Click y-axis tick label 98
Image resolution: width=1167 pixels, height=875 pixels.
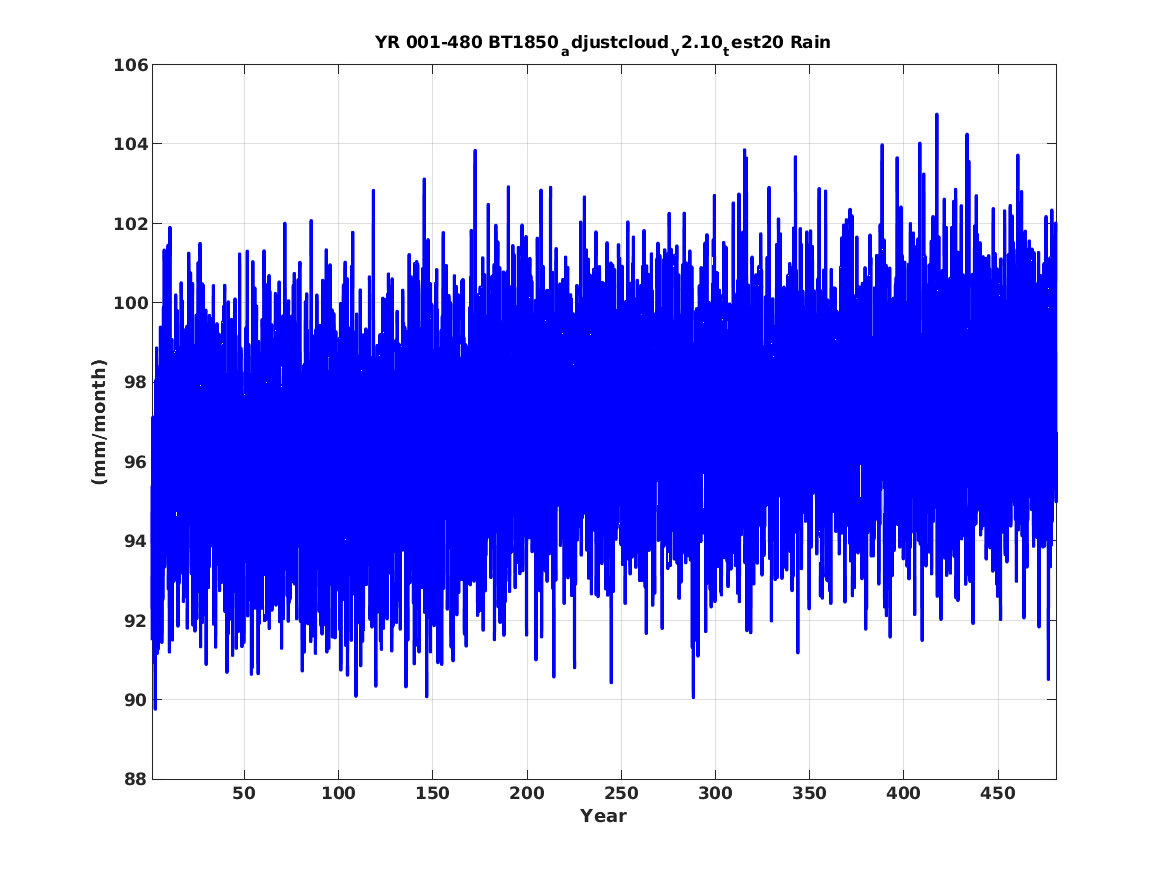click(136, 382)
